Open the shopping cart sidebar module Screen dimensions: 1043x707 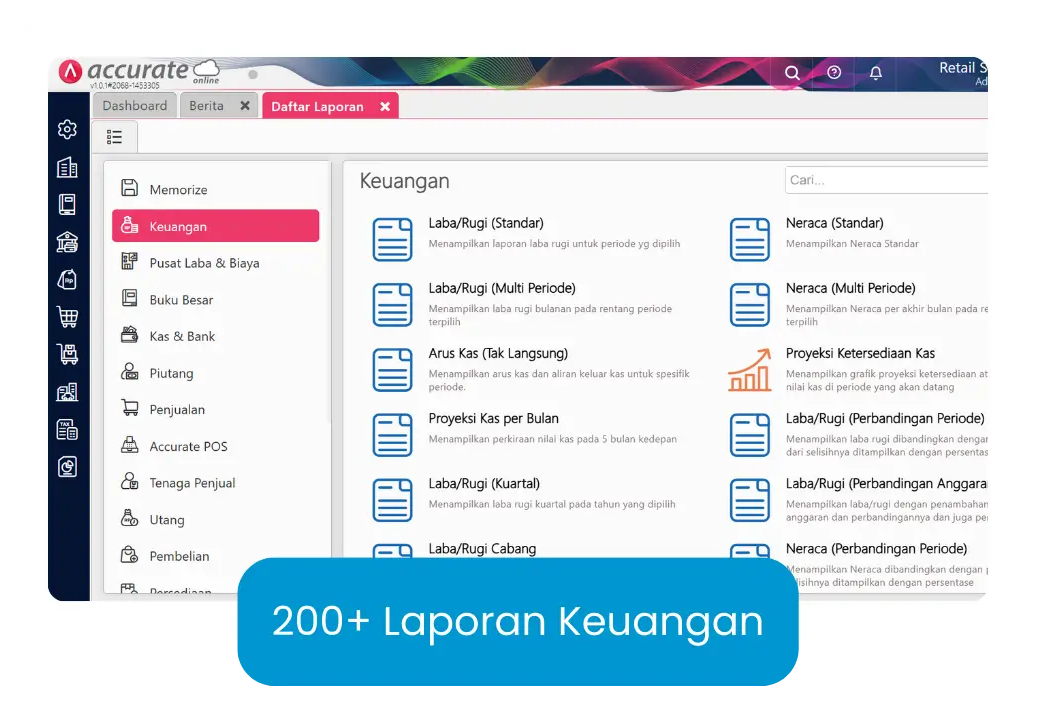tap(67, 317)
